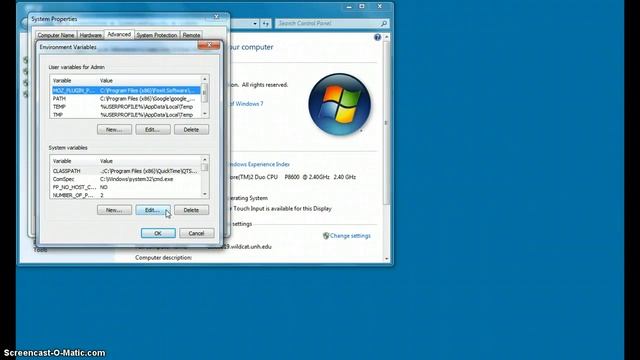Close the Control Panel window

(x=380, y=7)
